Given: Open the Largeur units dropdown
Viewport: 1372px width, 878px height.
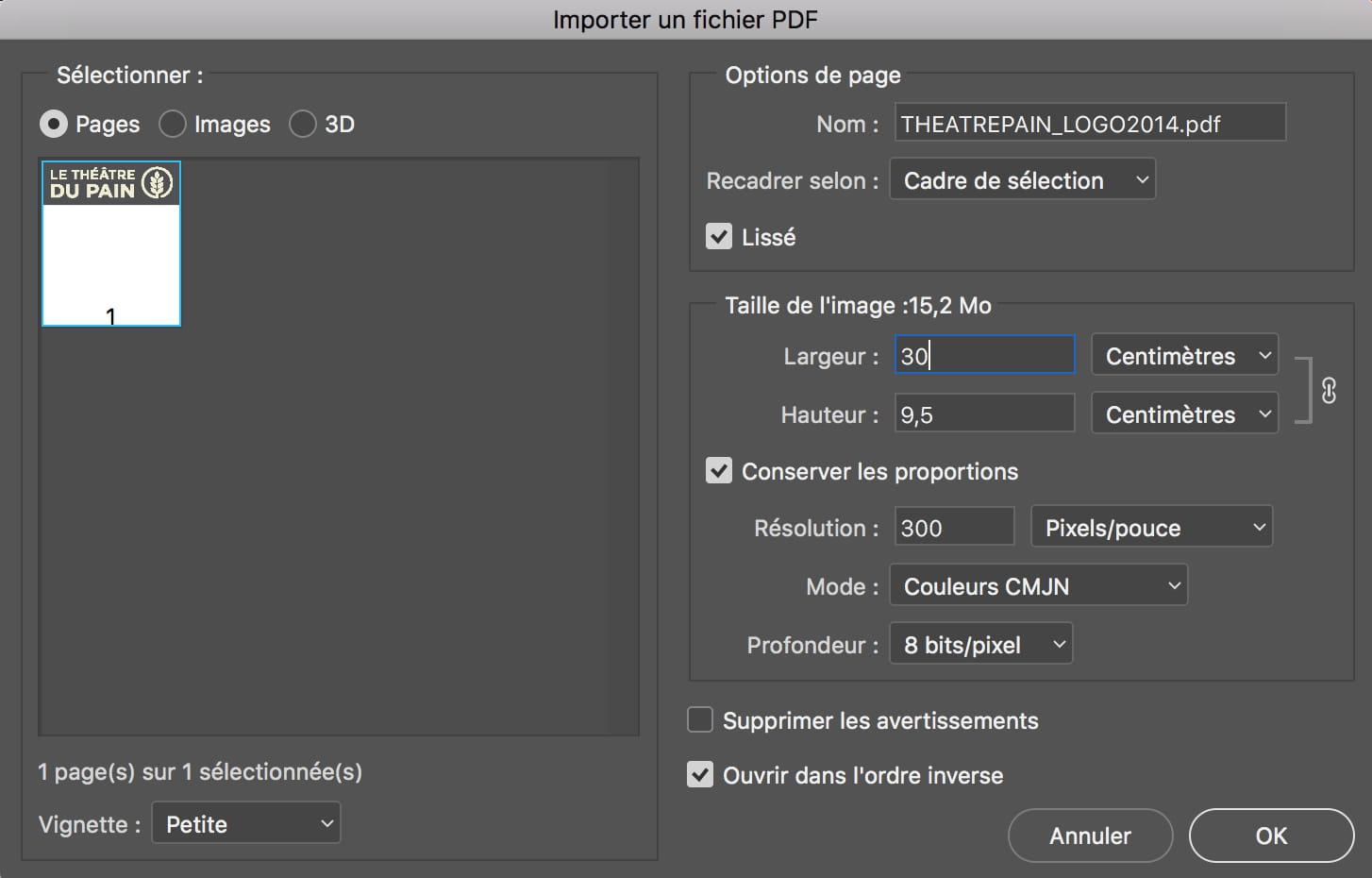Looking at the screenshot, I should tap(1185, 355).
